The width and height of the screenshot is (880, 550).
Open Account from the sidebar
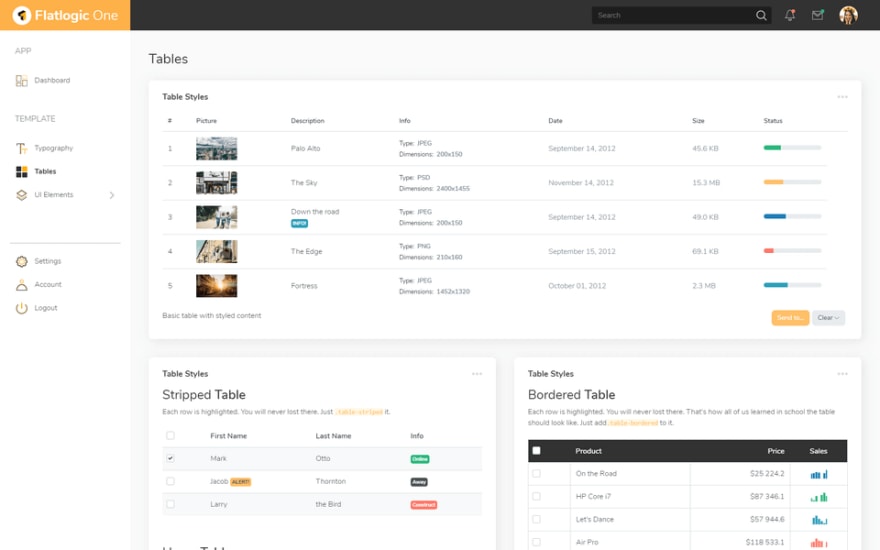tap(48, 285)
